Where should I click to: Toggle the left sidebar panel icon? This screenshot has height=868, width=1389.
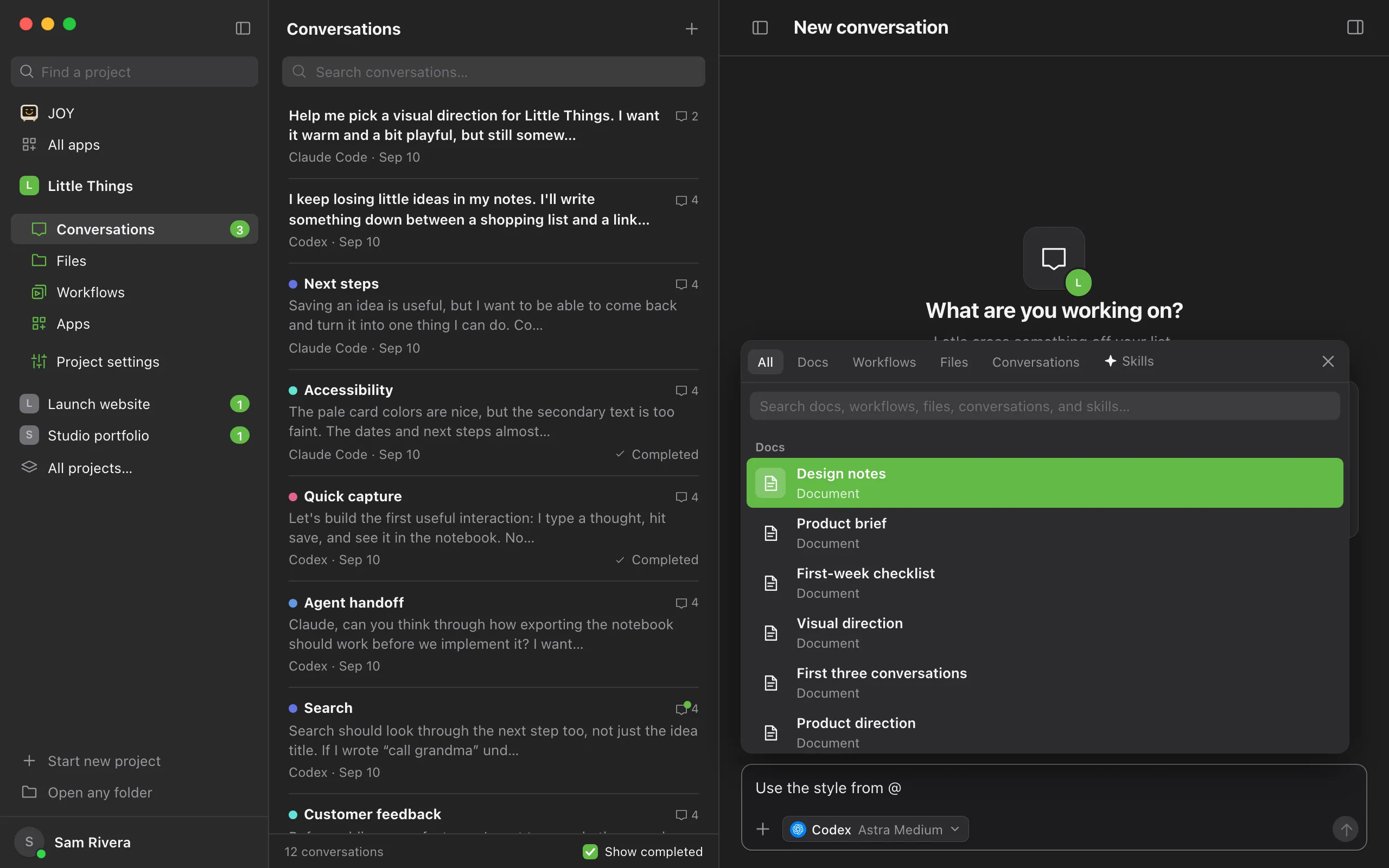pyautogui.click(x=243, y=28)
